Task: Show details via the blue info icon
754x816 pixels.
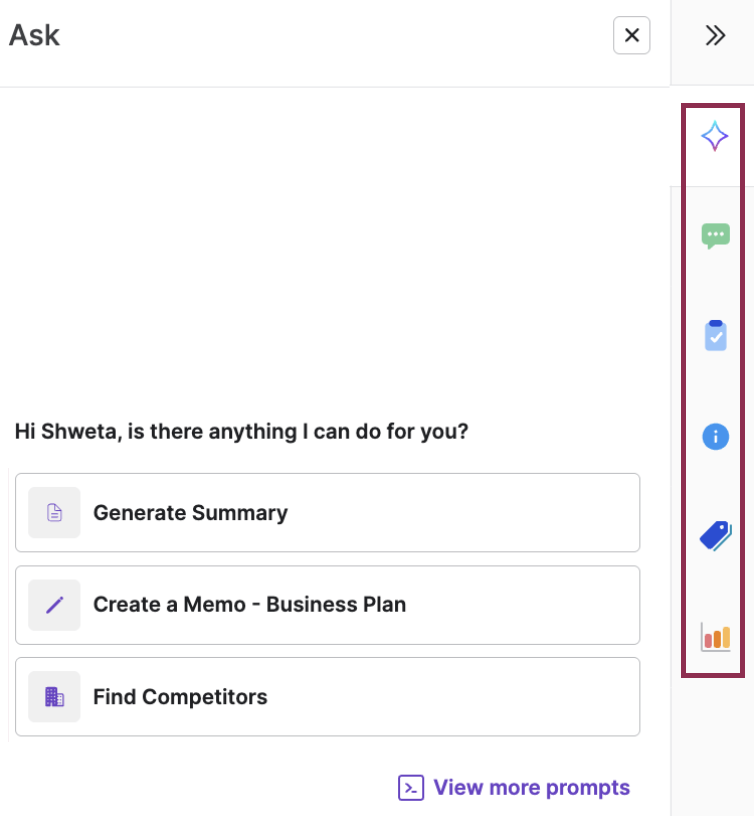Action: (715, 436)
